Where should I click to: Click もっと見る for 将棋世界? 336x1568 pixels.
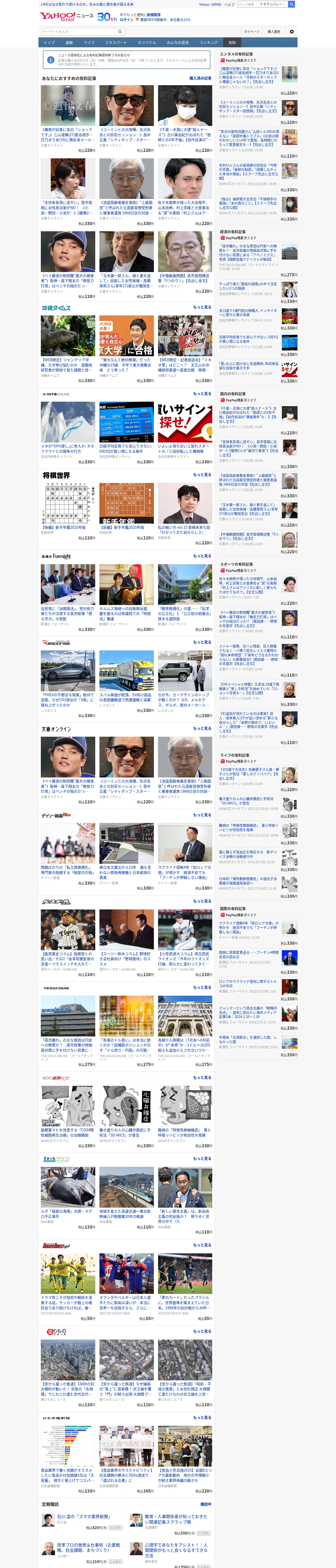pyautogui.click(x=203, y=475)
